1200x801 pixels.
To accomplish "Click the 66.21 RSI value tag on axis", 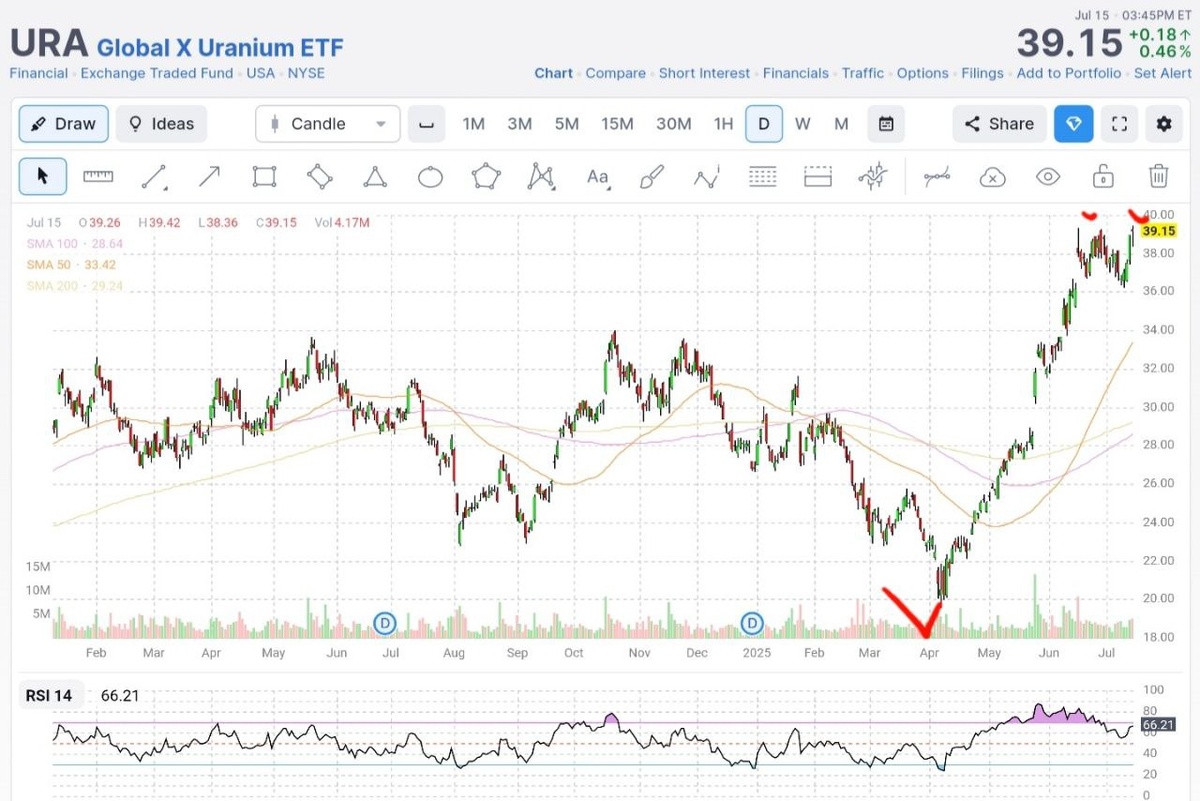I will (x=1158, y=725).
